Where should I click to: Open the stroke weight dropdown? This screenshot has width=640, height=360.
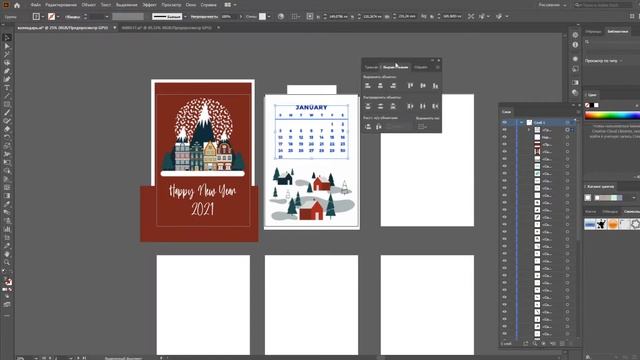click(x=107, y=17)
